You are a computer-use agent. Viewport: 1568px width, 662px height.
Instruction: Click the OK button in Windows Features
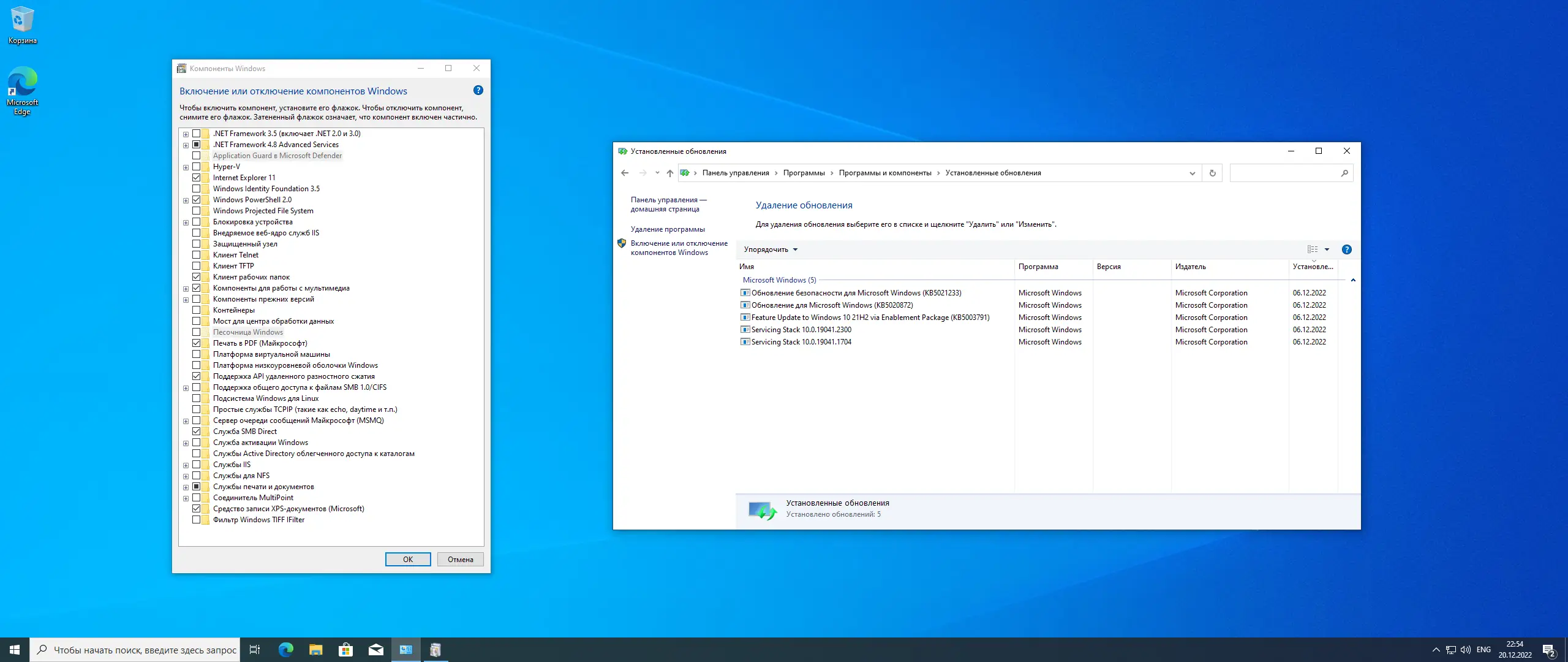click(x=408, y=559)
